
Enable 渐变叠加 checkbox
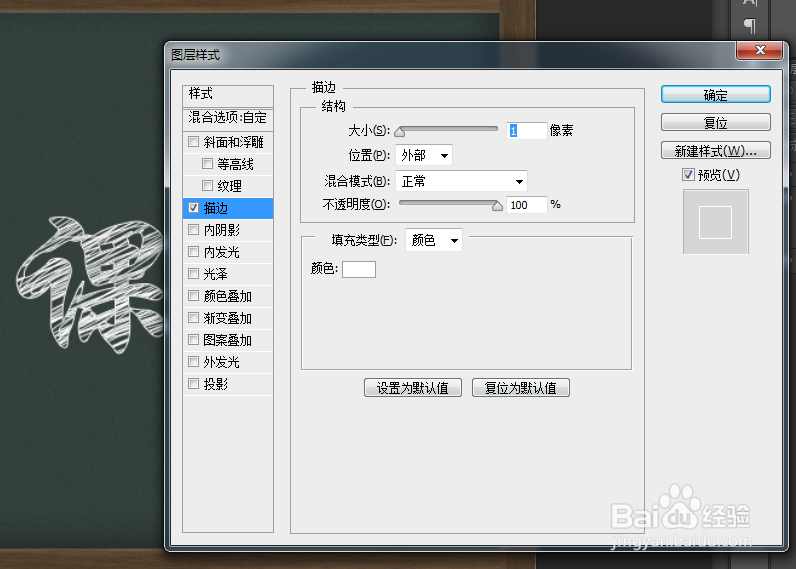(x=193, y=317)
